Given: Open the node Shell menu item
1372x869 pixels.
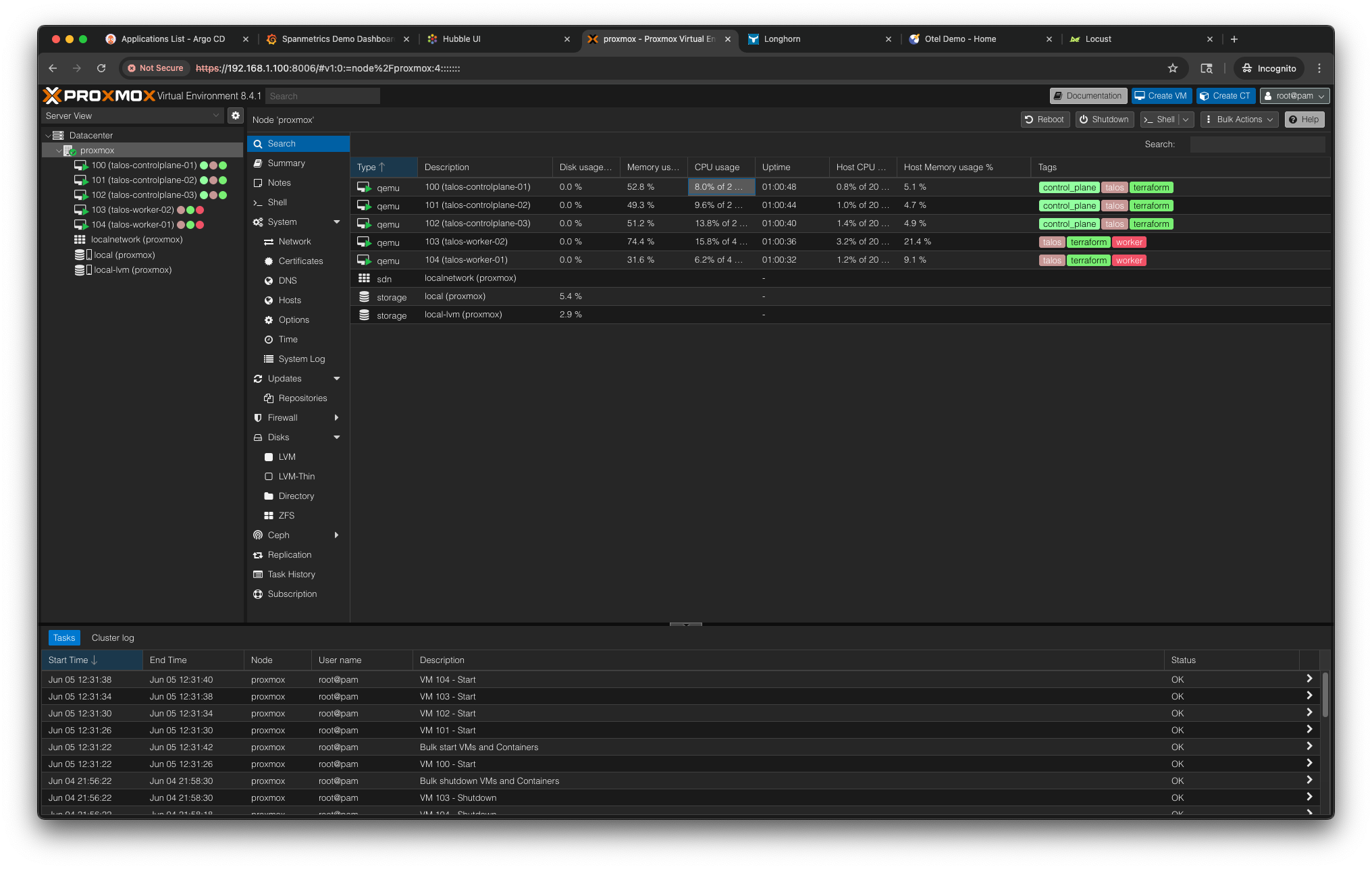Looking at the screenshot, I should (x=298, y=203).
